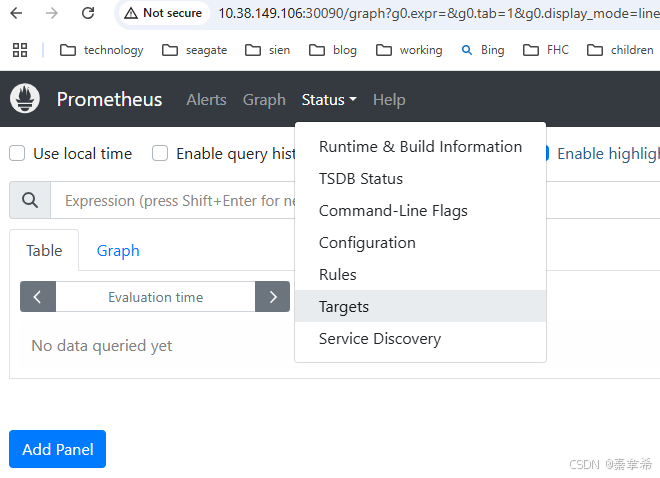Image resolution: width=660 pixels, height=478 pixels.
Task: Switch to the Graph panel tab
Action: [x=118, y=250]
